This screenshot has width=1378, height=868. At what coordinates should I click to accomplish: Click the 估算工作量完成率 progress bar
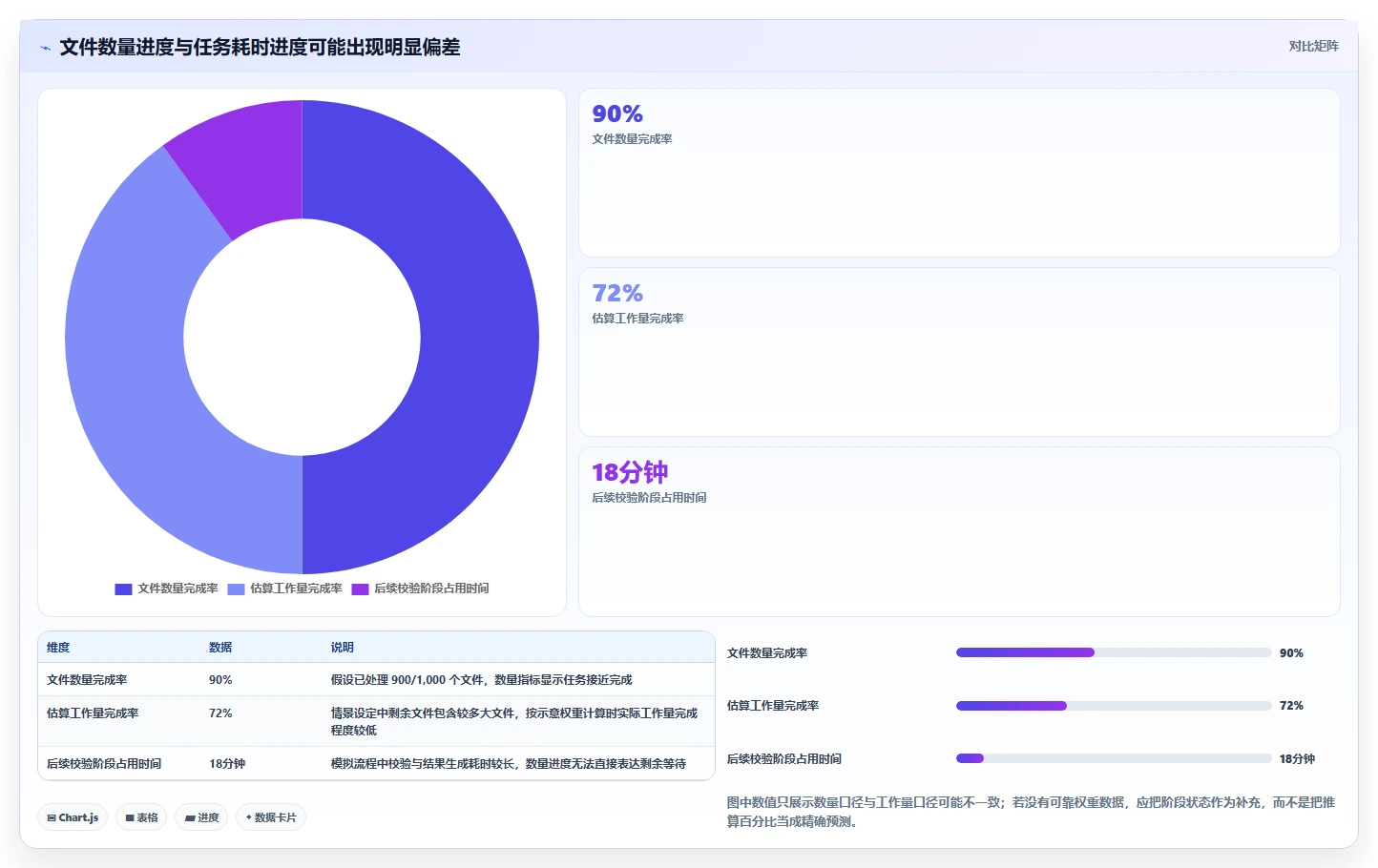[x=1114, y=706]
